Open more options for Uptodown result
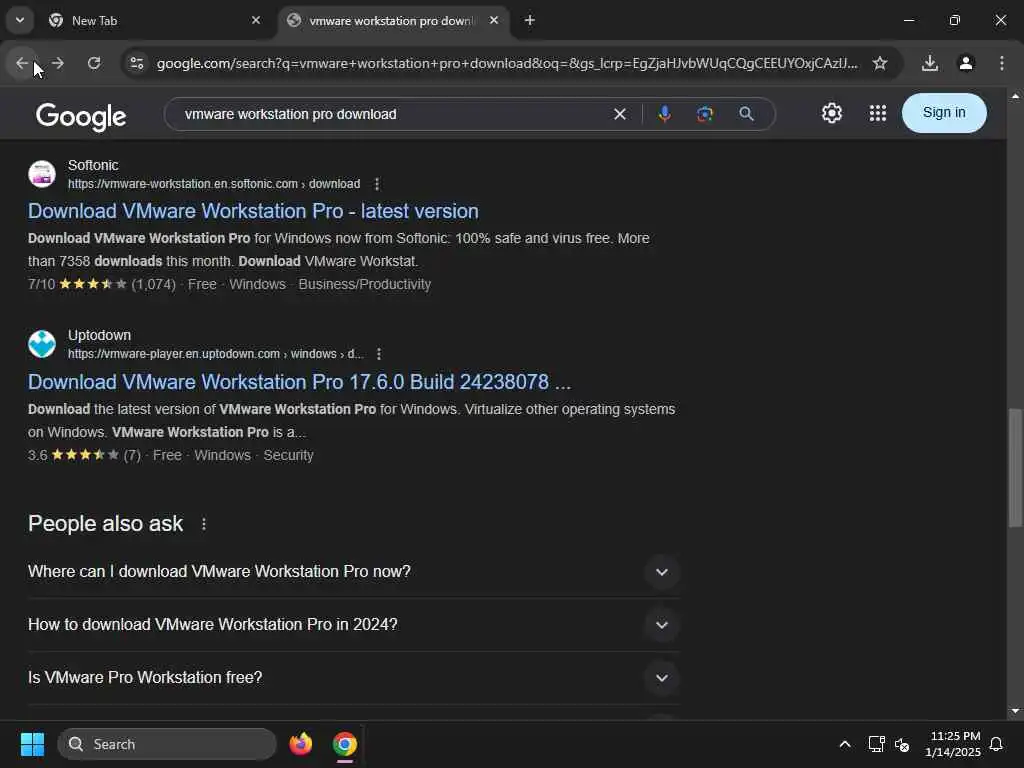The height and width of the screenshot is (768, 1024). point(379,354)
